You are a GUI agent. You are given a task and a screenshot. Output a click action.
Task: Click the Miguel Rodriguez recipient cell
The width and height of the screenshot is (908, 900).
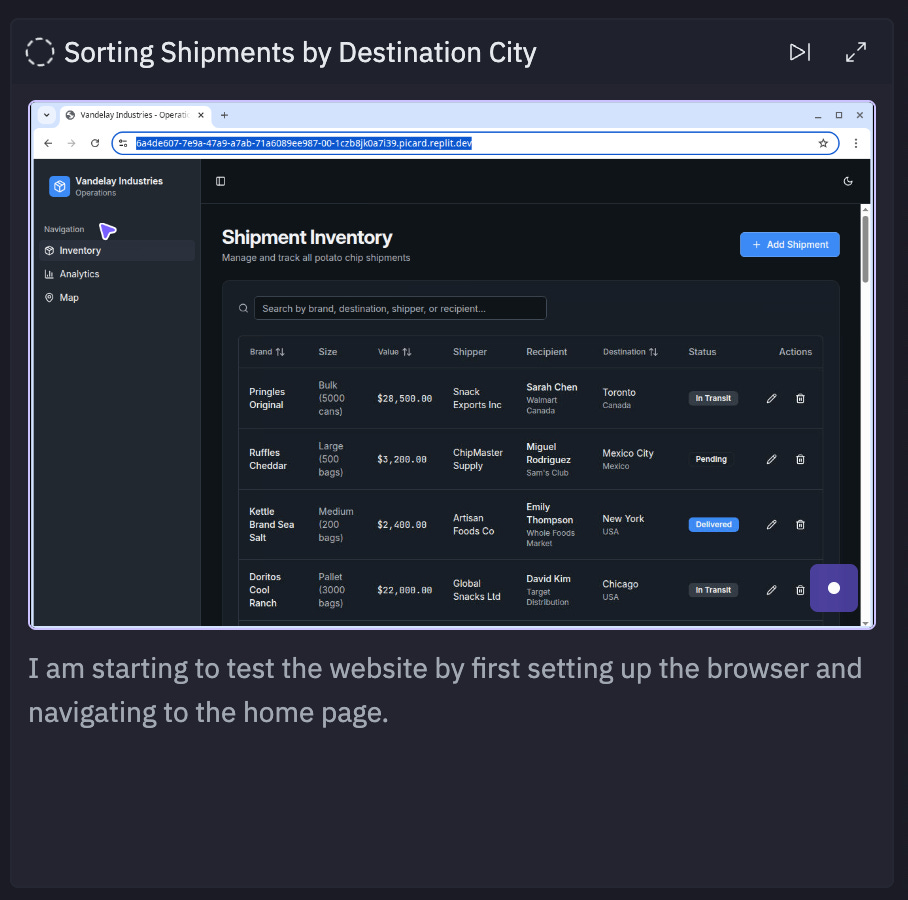pos(548,459)
